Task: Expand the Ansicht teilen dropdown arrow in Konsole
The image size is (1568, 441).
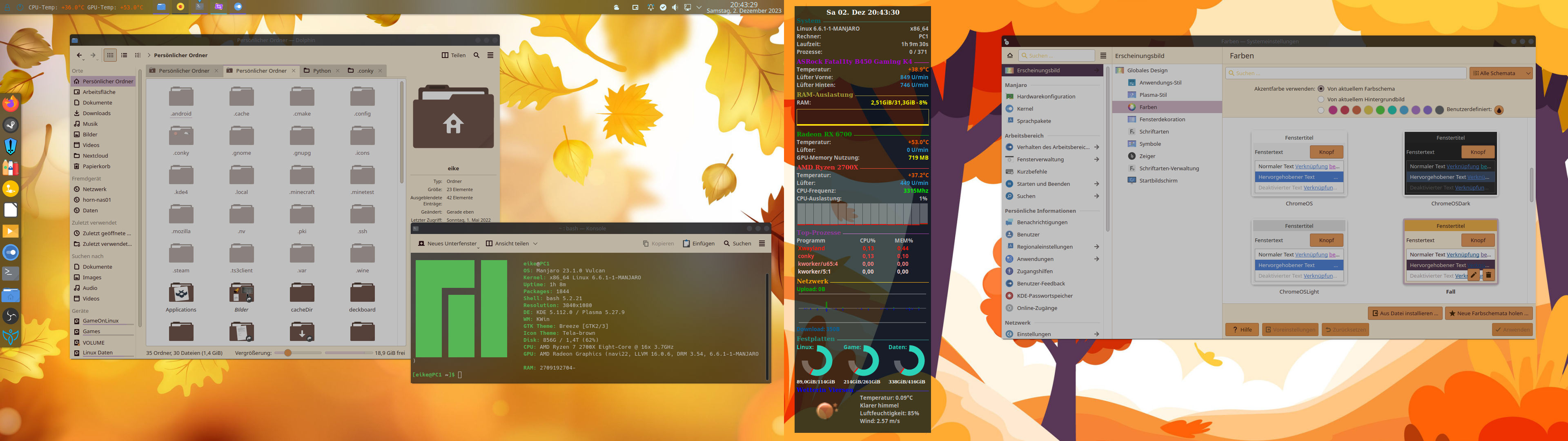Action: coord(535,243)
